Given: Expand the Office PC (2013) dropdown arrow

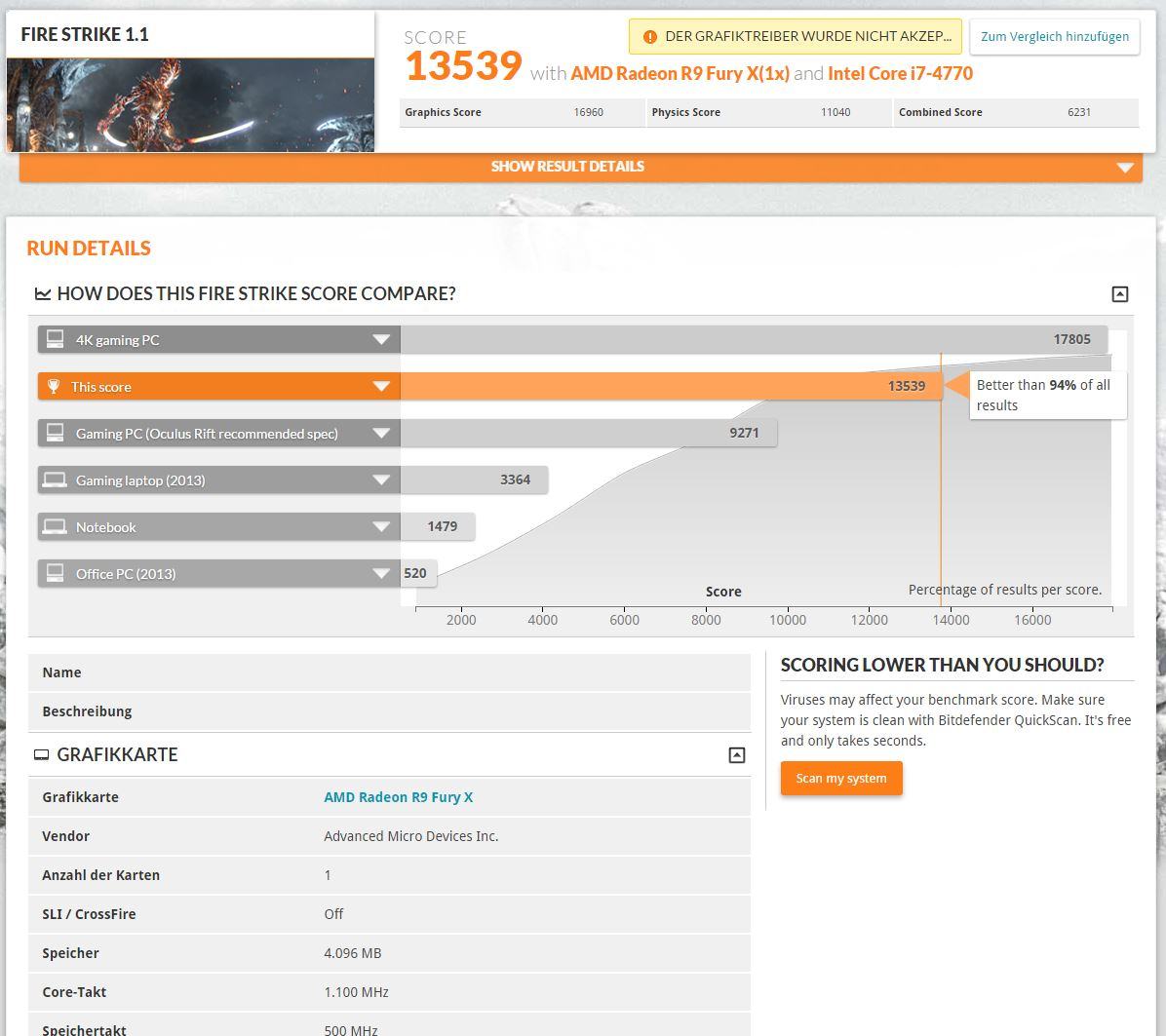Looking at the screenshot, I should (381, 574).
